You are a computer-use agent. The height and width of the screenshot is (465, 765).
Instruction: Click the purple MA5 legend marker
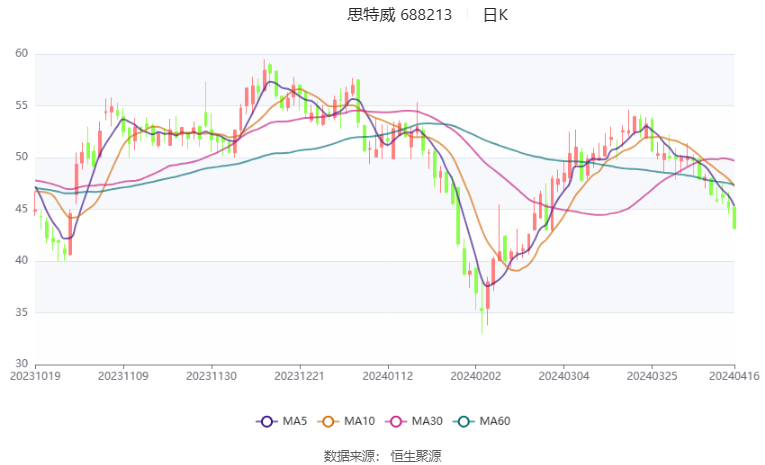coord(265,422)
